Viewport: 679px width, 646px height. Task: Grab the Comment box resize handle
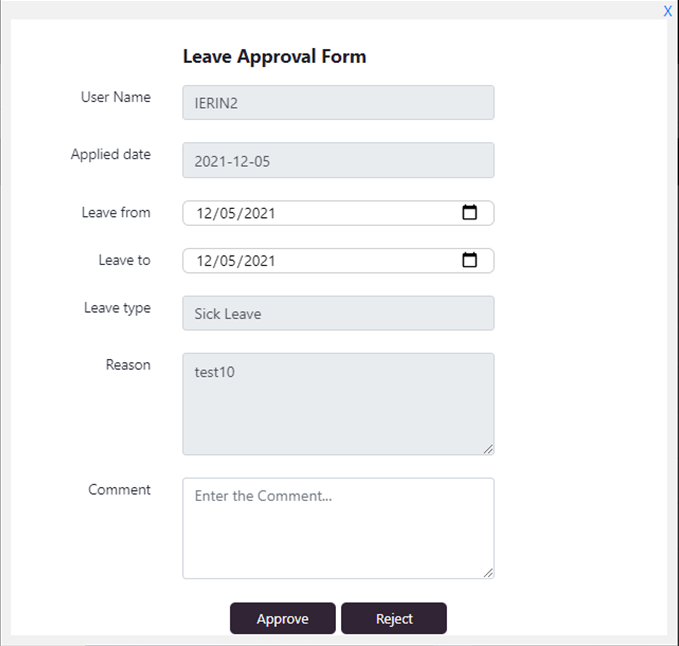[488, 573]
